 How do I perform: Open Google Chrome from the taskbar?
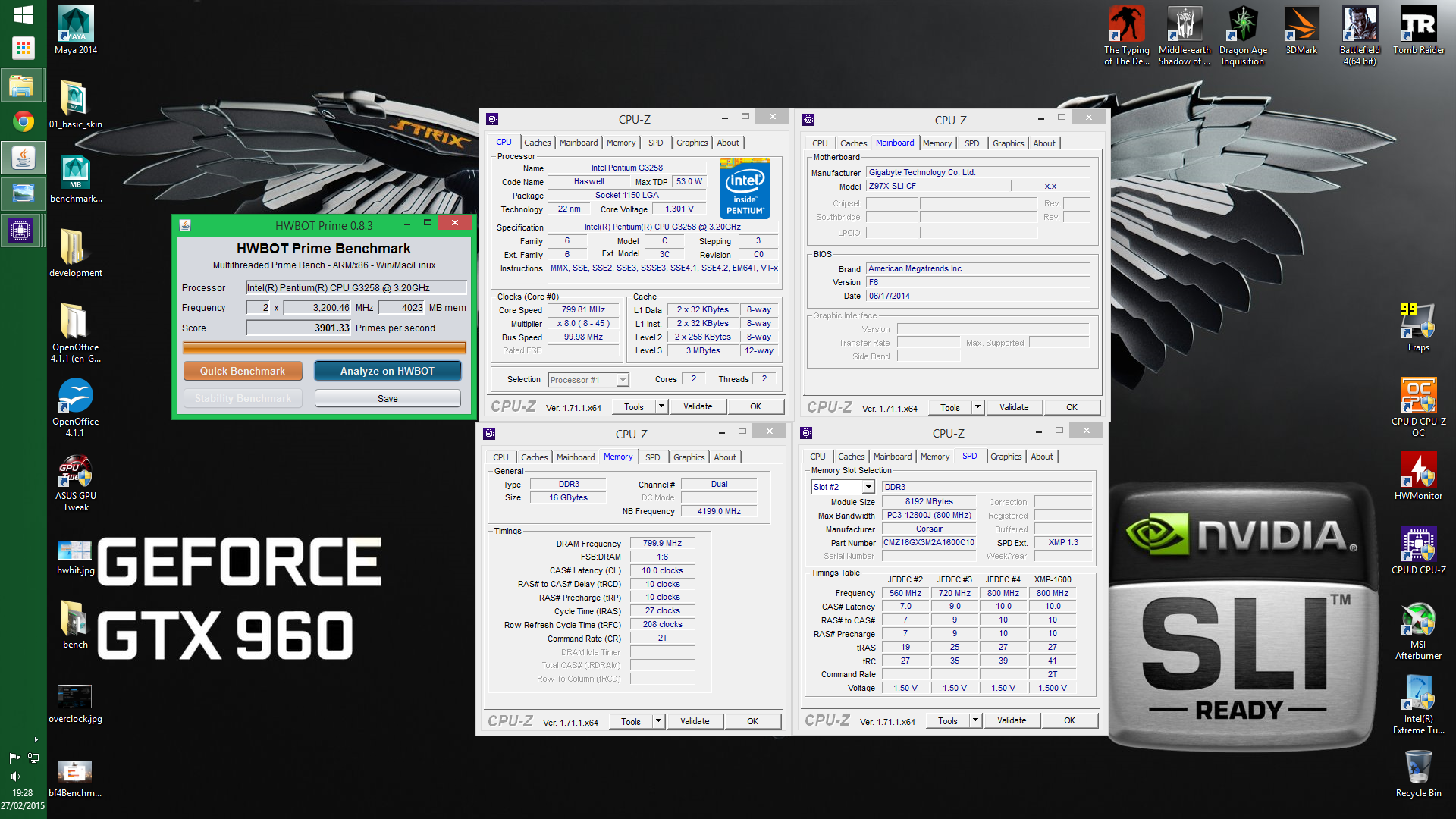(23, 121)
